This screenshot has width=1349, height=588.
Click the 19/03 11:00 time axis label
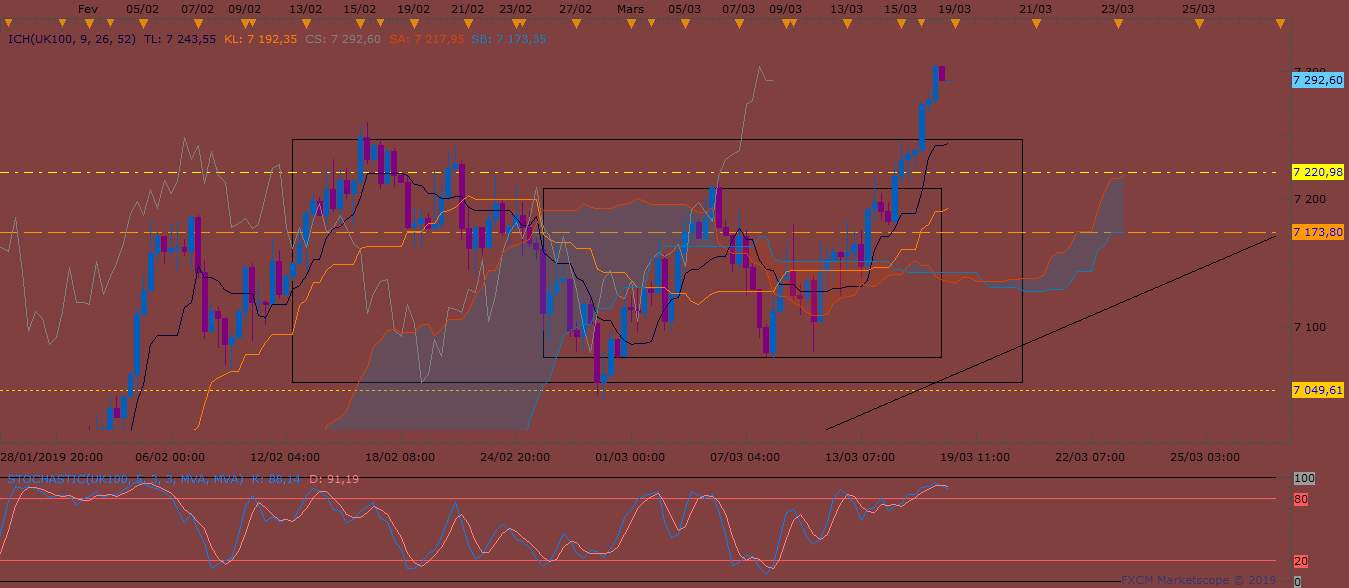pos(974,457)
